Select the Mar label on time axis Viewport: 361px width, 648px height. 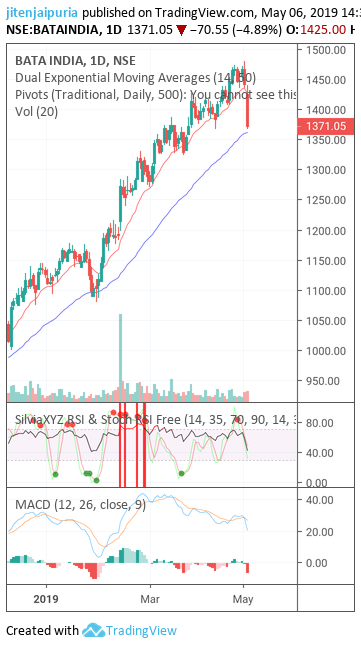tap(150, 599)
